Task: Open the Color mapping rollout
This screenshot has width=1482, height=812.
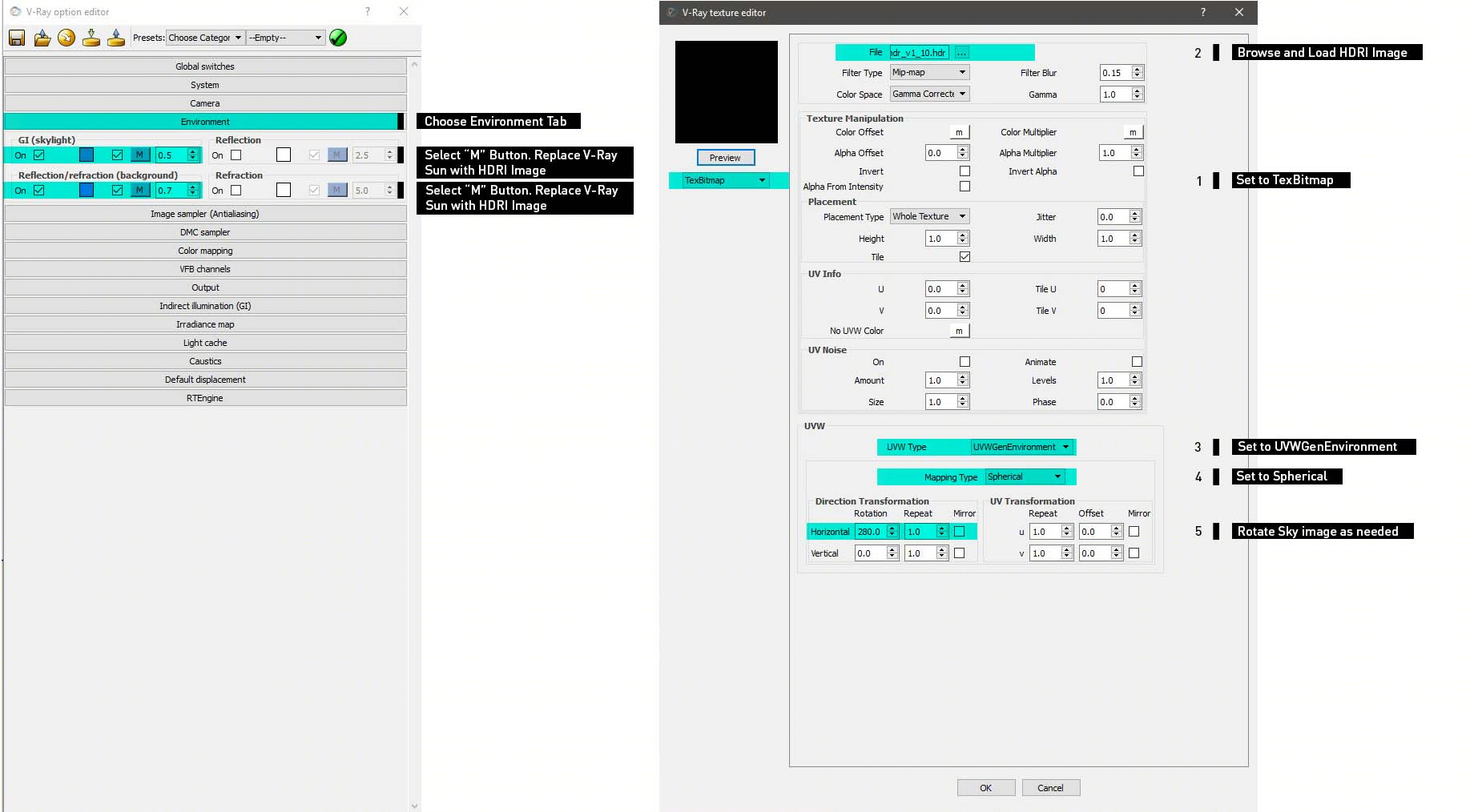Action: click(205, 251)
